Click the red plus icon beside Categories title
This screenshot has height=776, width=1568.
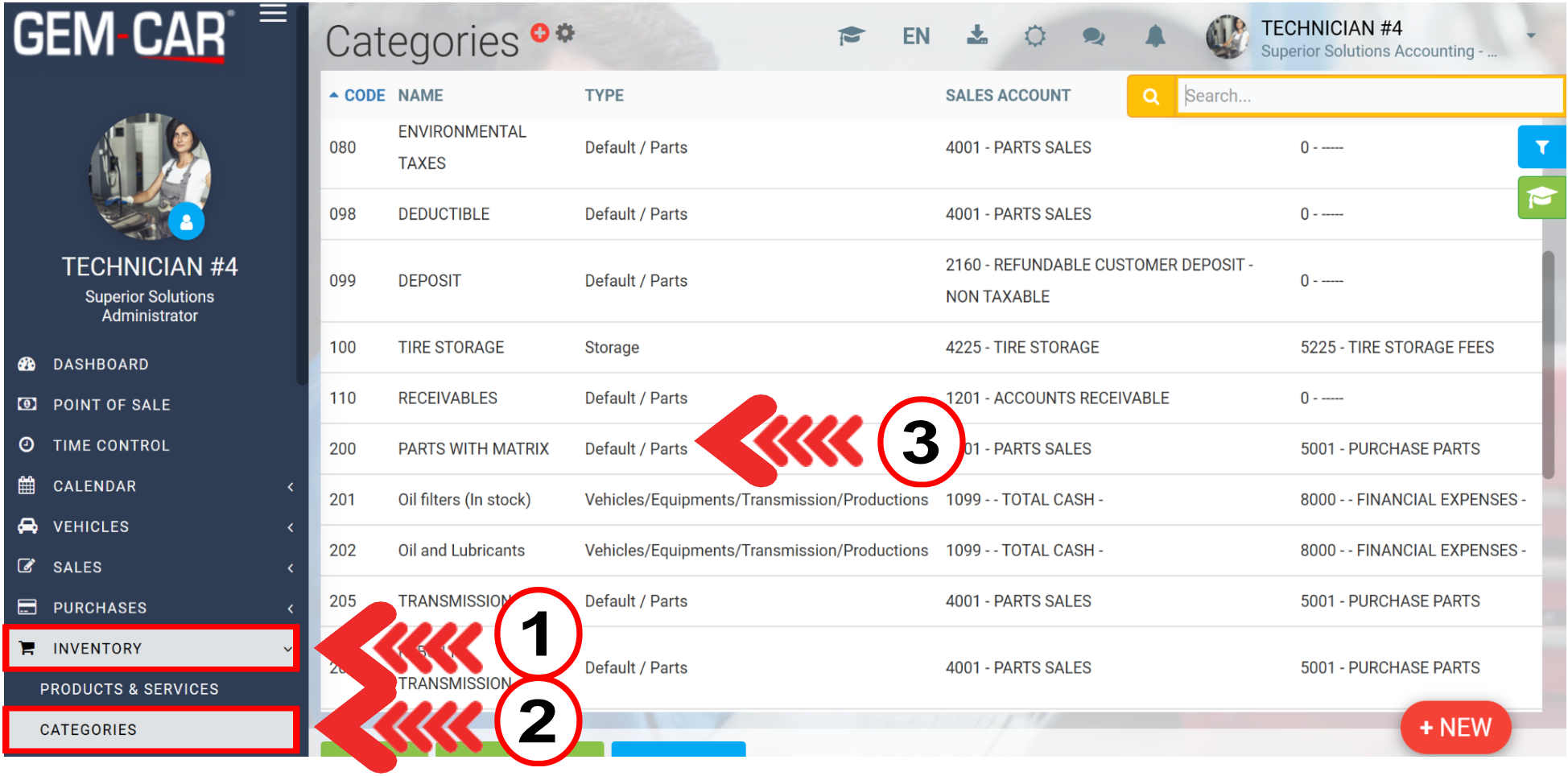(x=539, y=32)
